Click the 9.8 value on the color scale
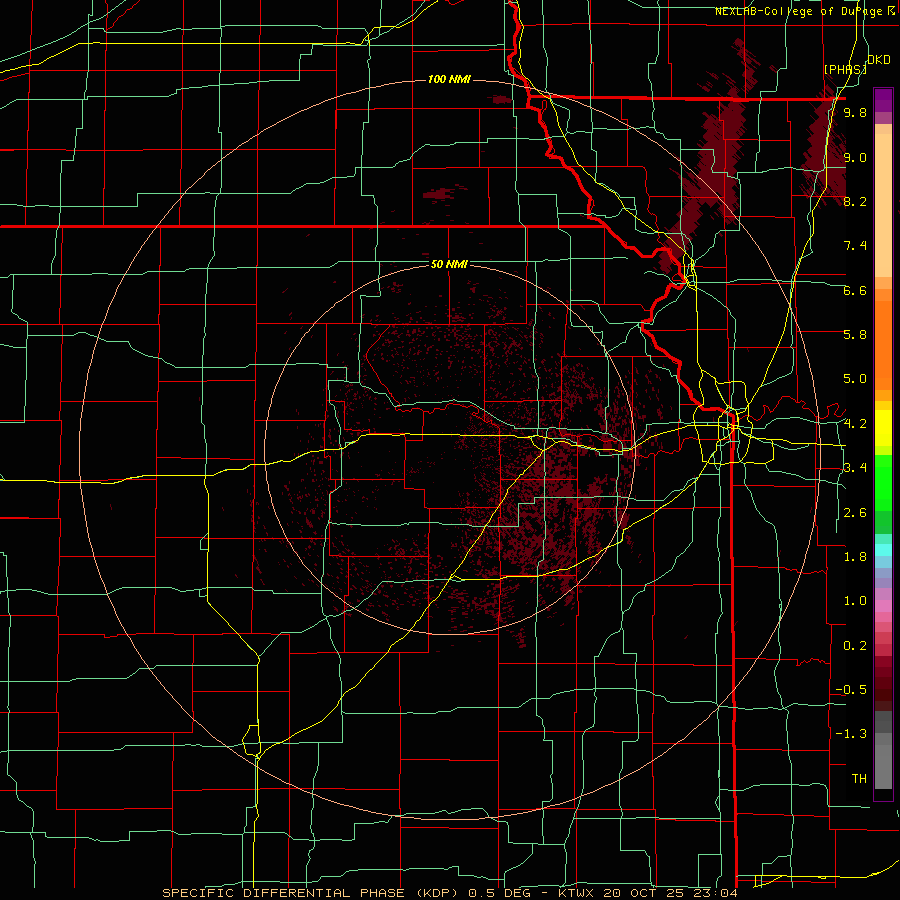 855,112
